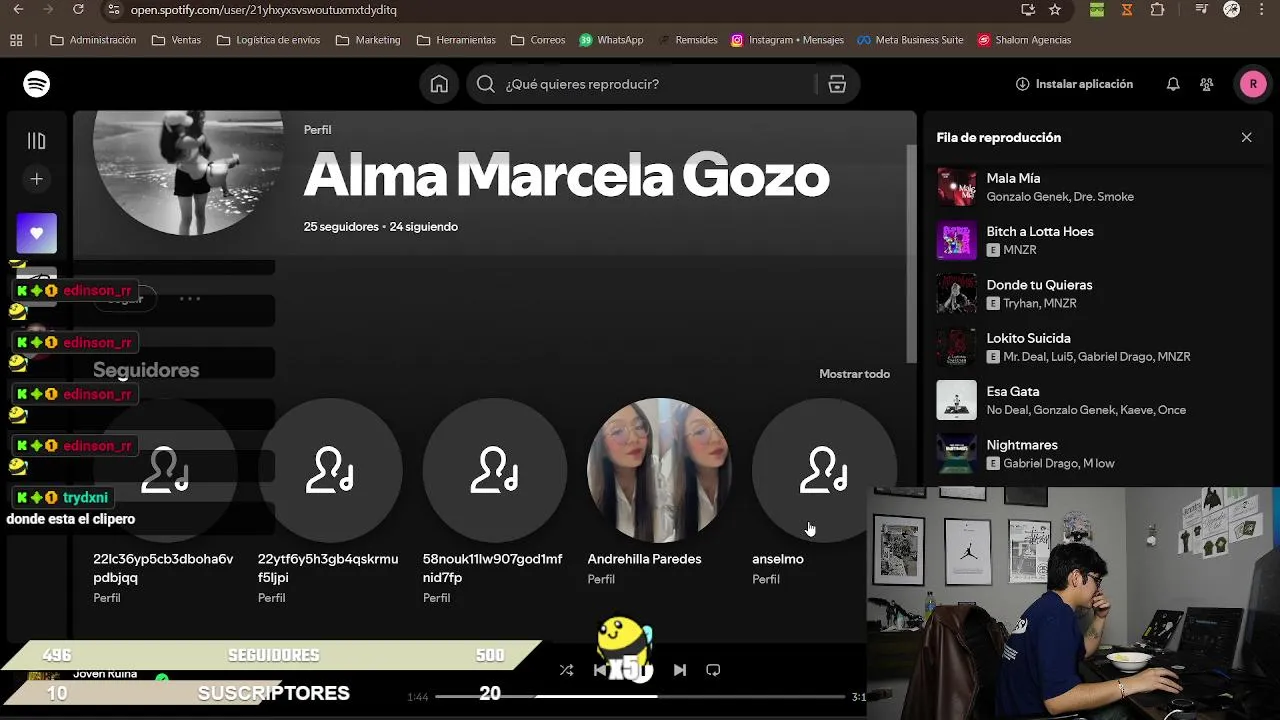Open '25 seguidores' link
Image resolution: width=1280 pixels, height=720 pixels.
[x=341, y=227]
